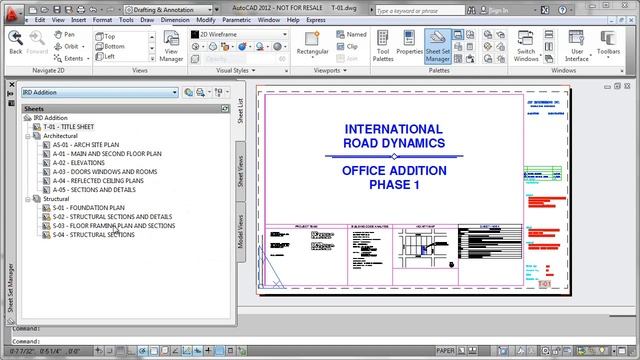Create a Rectangular viewport
This screenshot has width=640, height=360.
pyautogui.click(x=312, y=43)
